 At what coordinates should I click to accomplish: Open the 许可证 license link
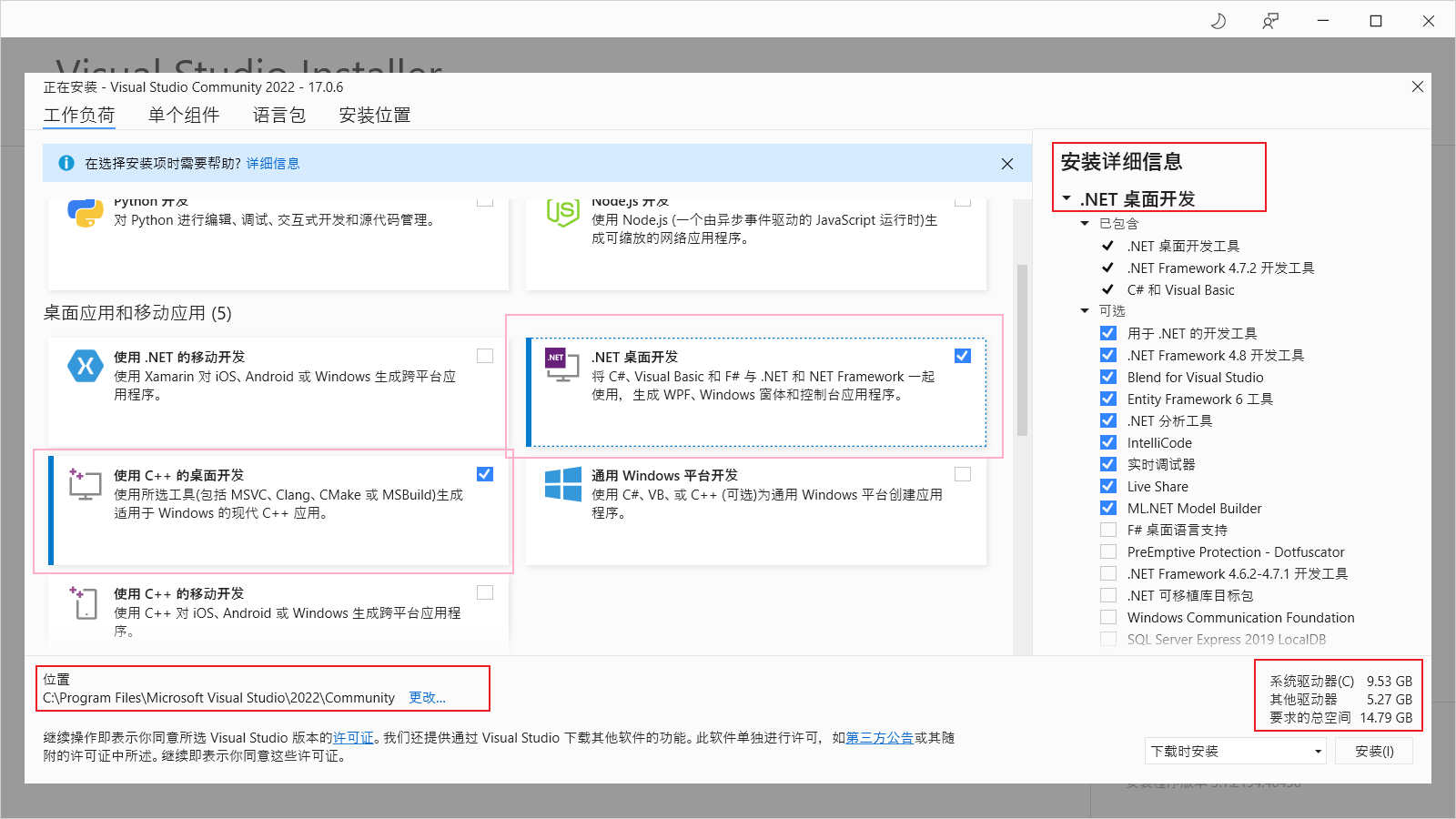tap(353, 738)
